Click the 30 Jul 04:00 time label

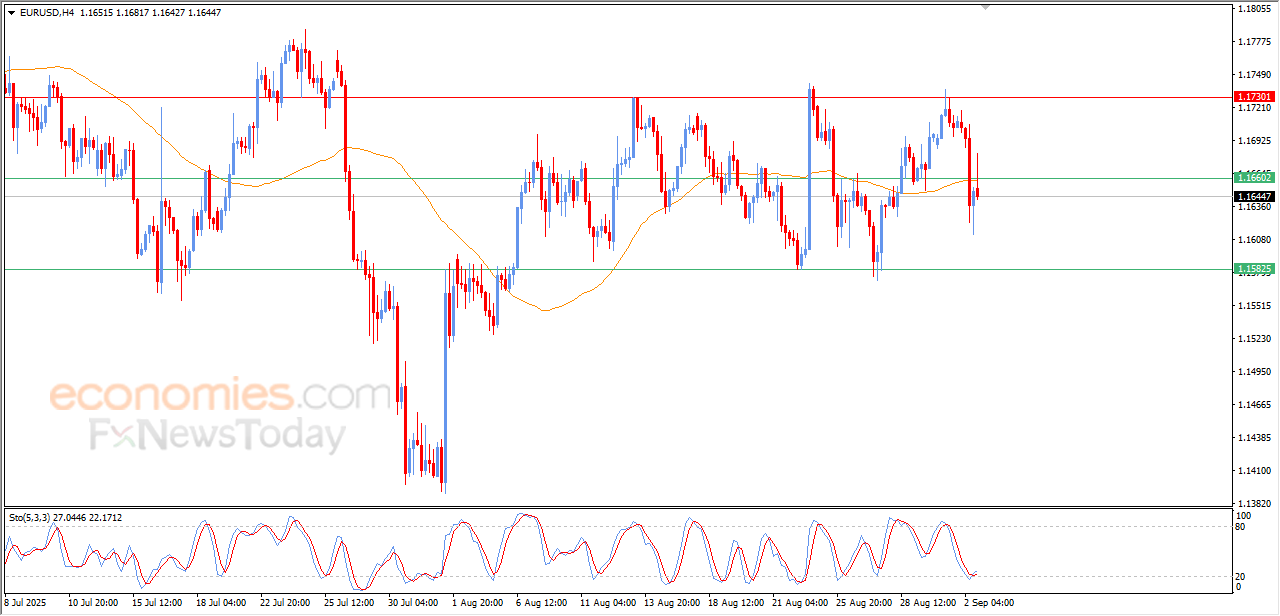coord(413,603)
